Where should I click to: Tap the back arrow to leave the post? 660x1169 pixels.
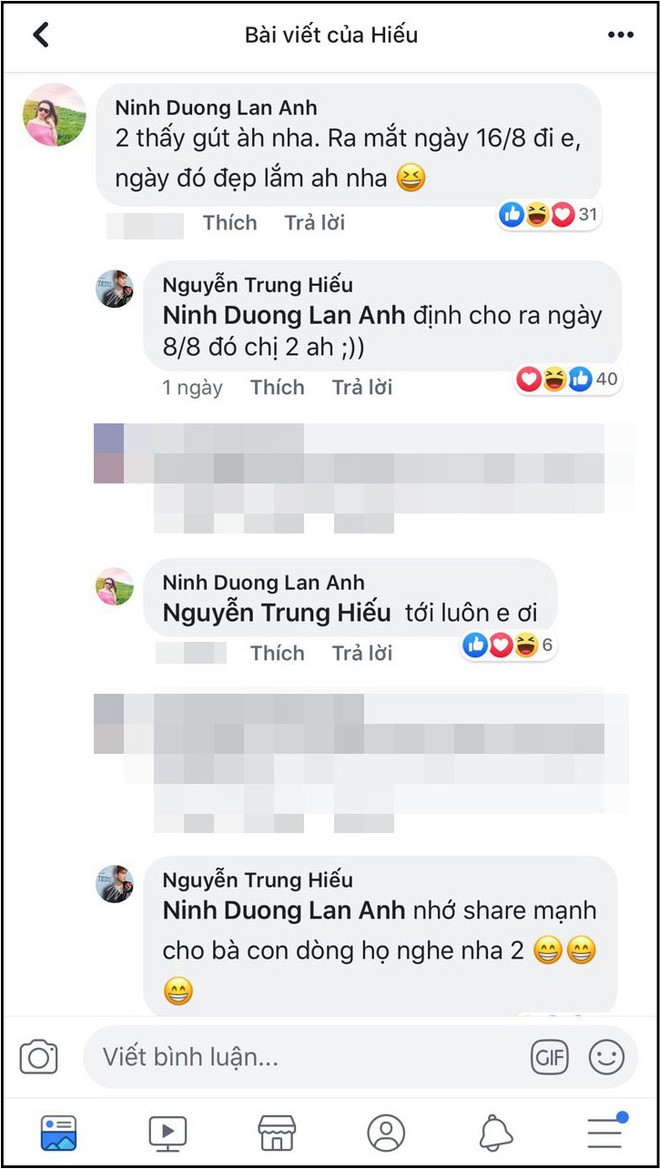pyautogui.click(x=41, y=33)
